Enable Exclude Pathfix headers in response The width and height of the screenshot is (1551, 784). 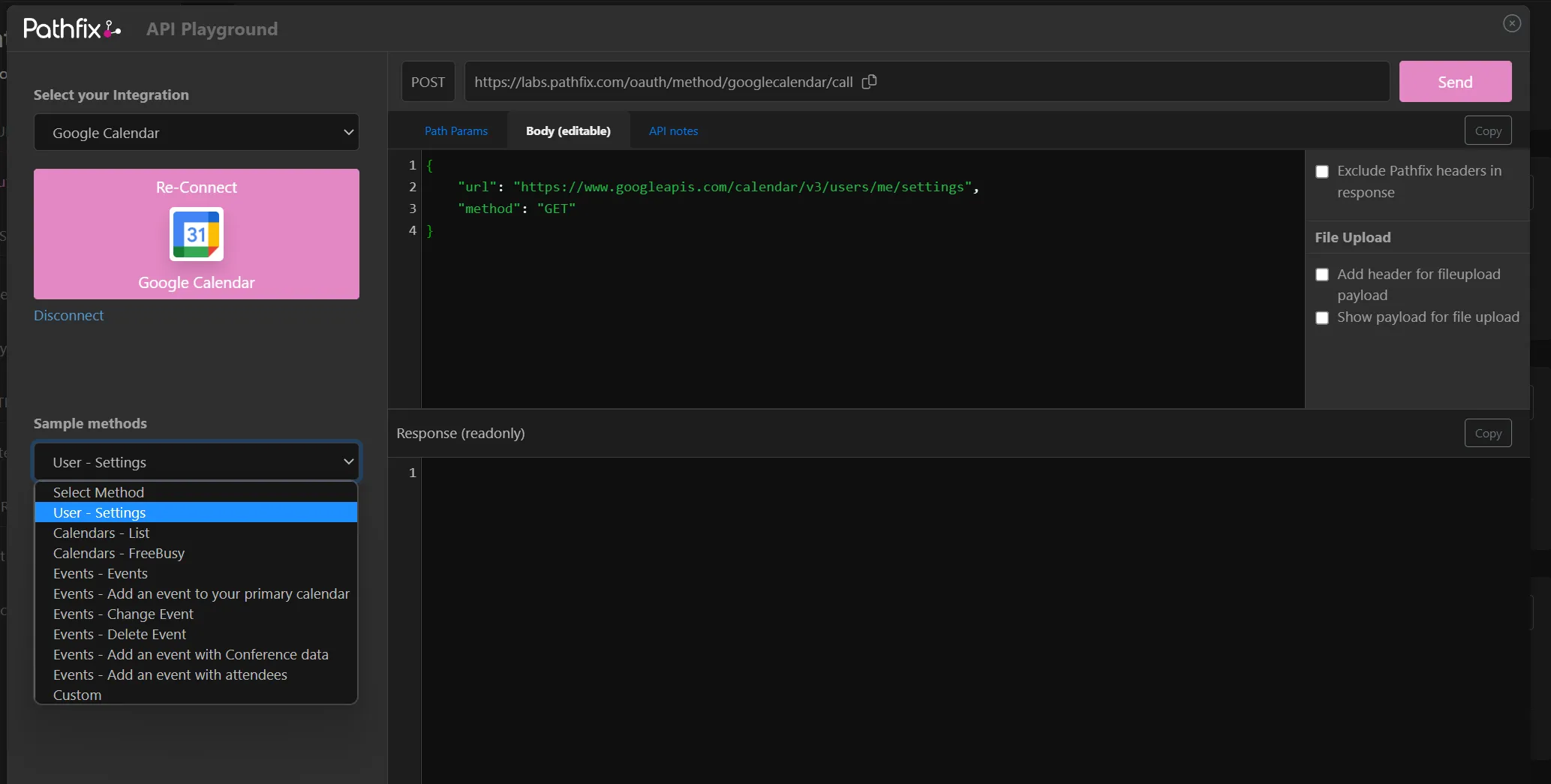click(1322, 172)
